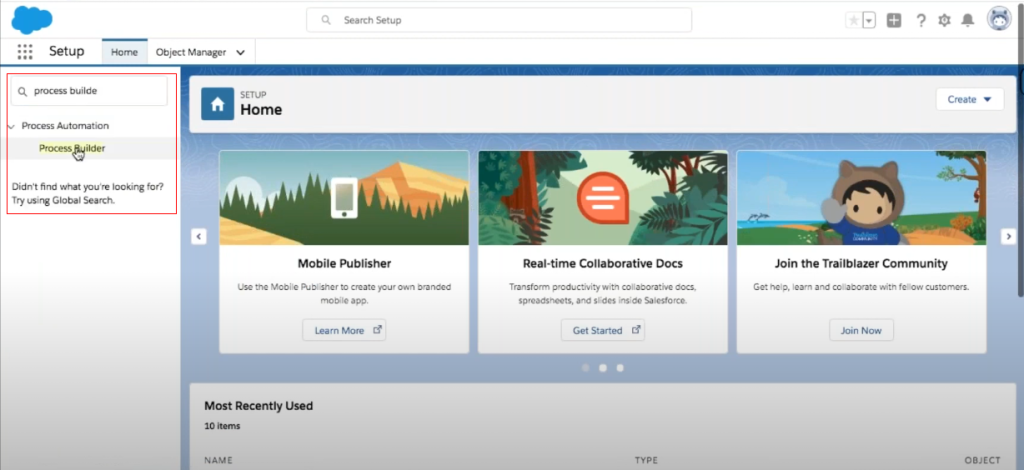Click the Favorites star icon

tap(853, 20)
